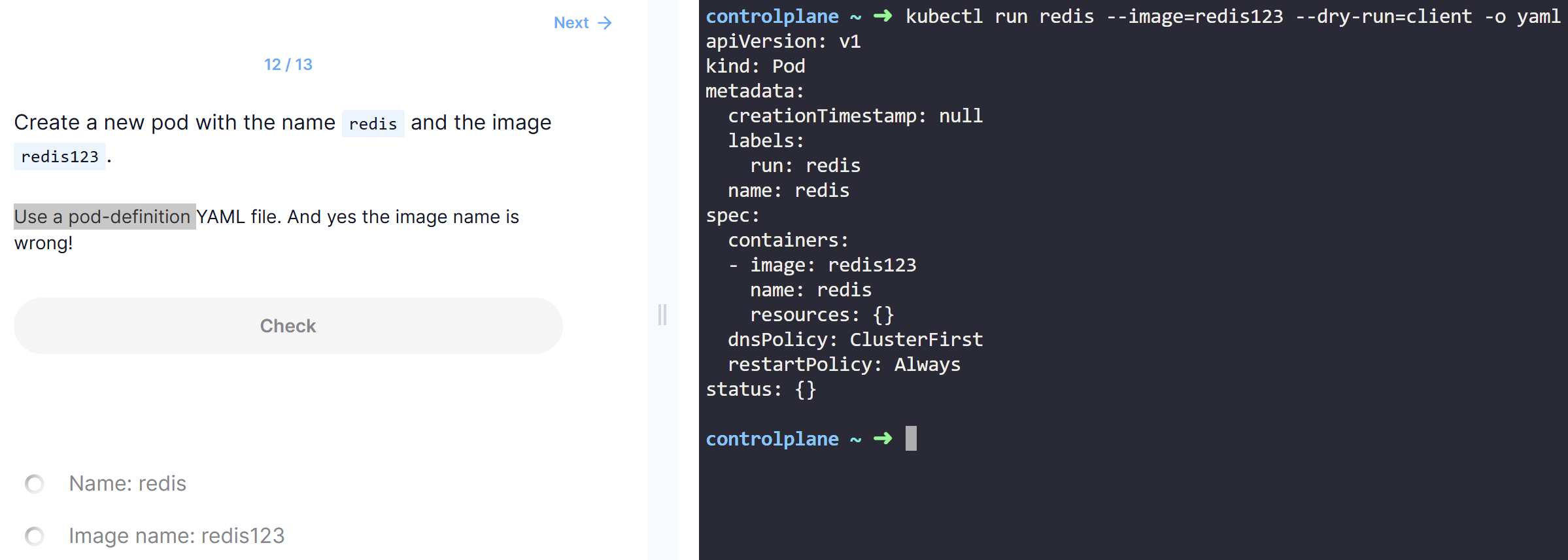The image size is (1568, 560).
Task: Click the kubectl run command text
Action: 1233,16
